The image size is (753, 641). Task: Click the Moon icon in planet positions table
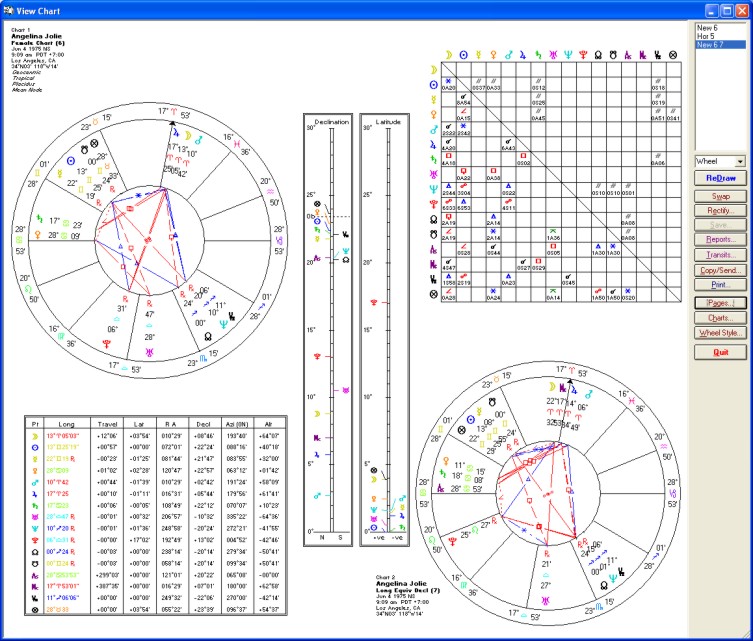(x=34, y=437)
